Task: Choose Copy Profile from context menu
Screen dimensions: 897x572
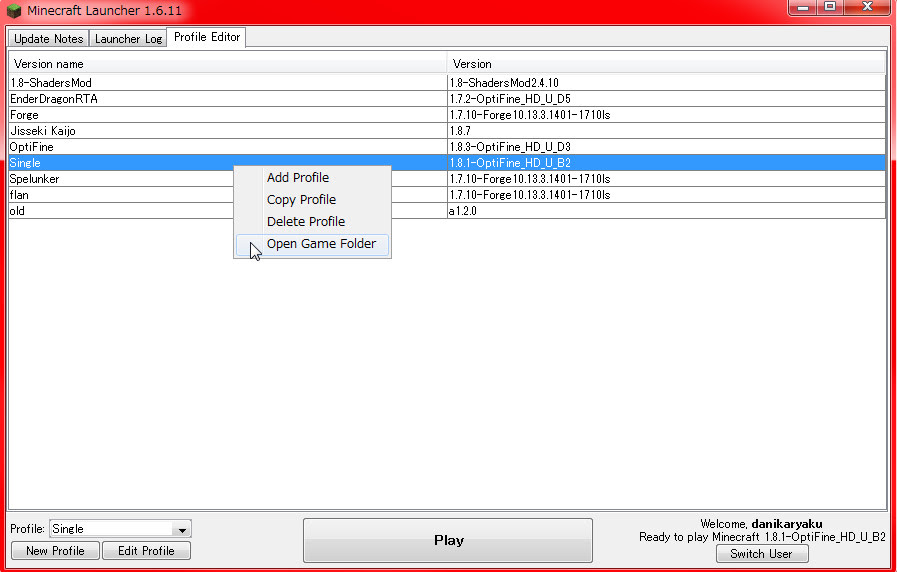Action: pyautogui.click(x=312, y=200)
